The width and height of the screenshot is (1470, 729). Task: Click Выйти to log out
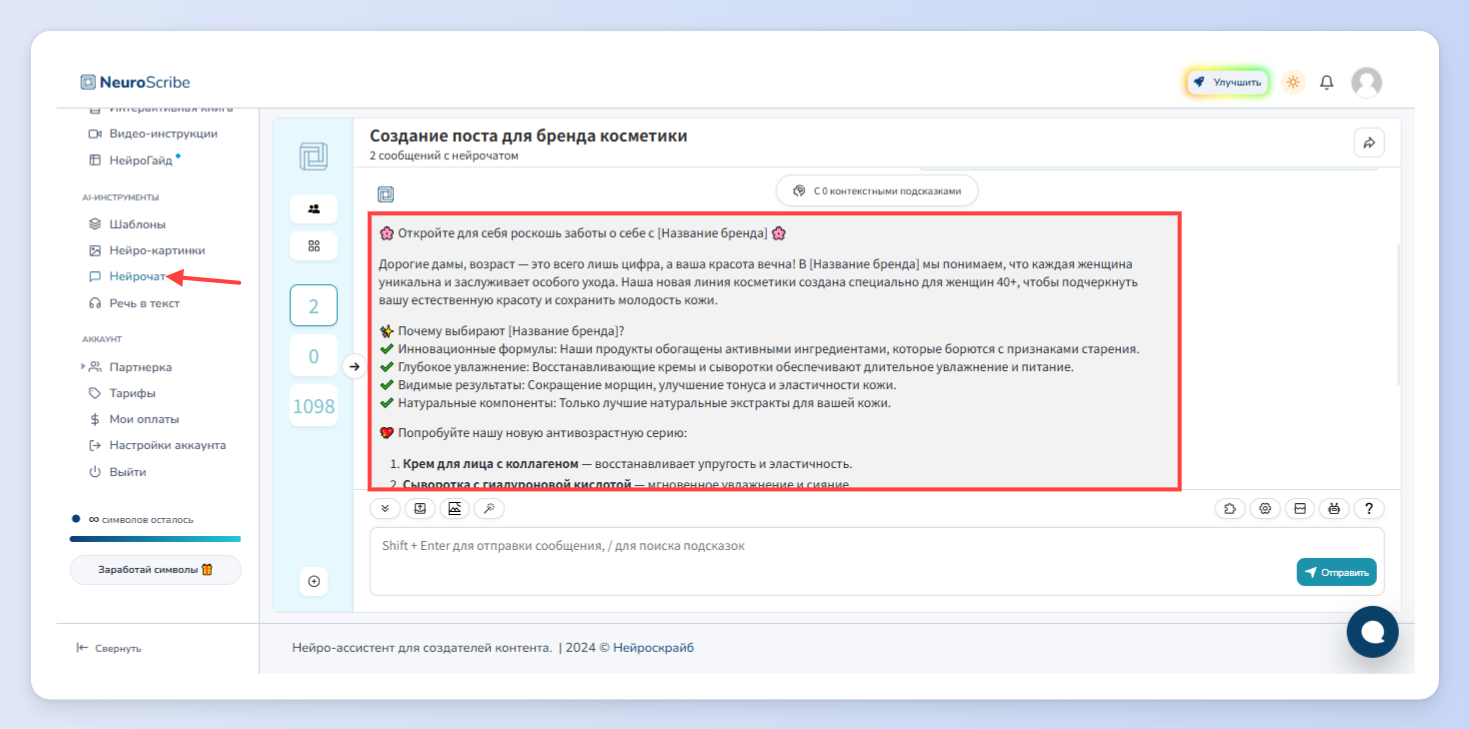(x=118, y=471)
